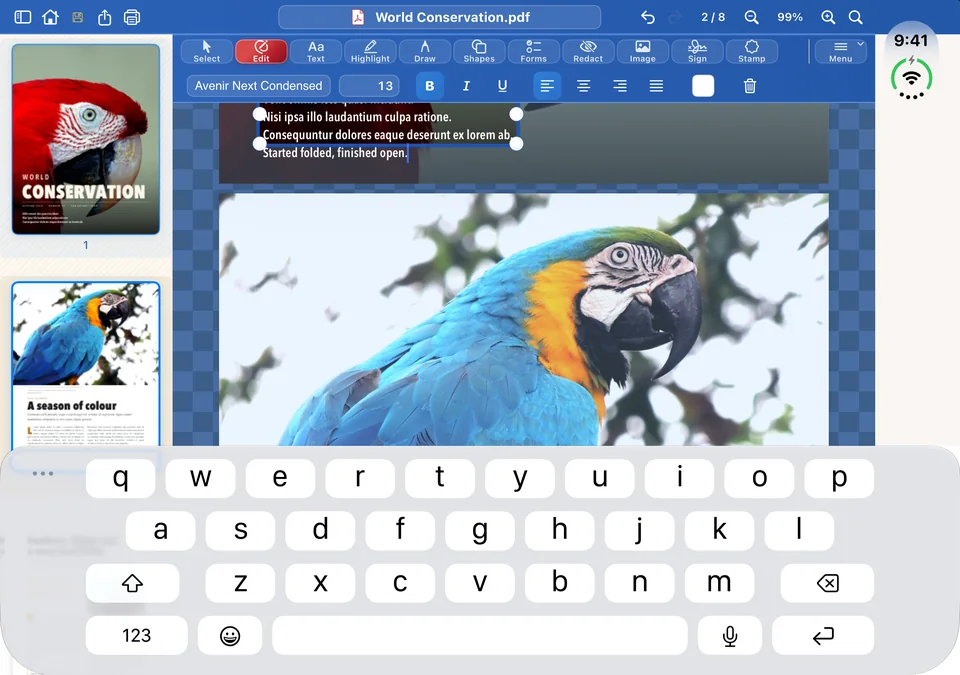
Task: Toggle Underline formatting
Action: [502, 86]
